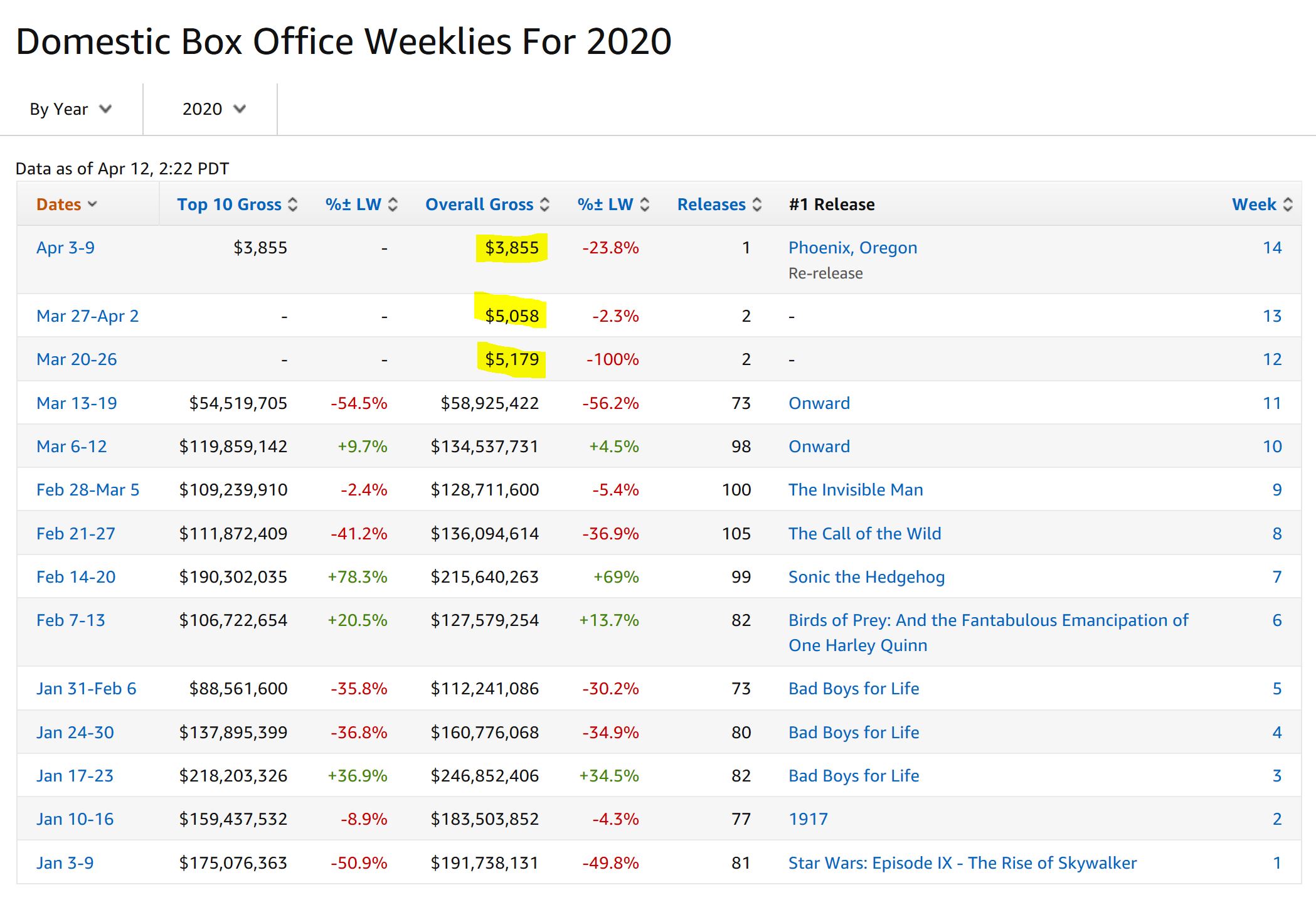Click the Mar 27-Apr 2 dates link
1316x922 pixels.
(x=87, y=316)
